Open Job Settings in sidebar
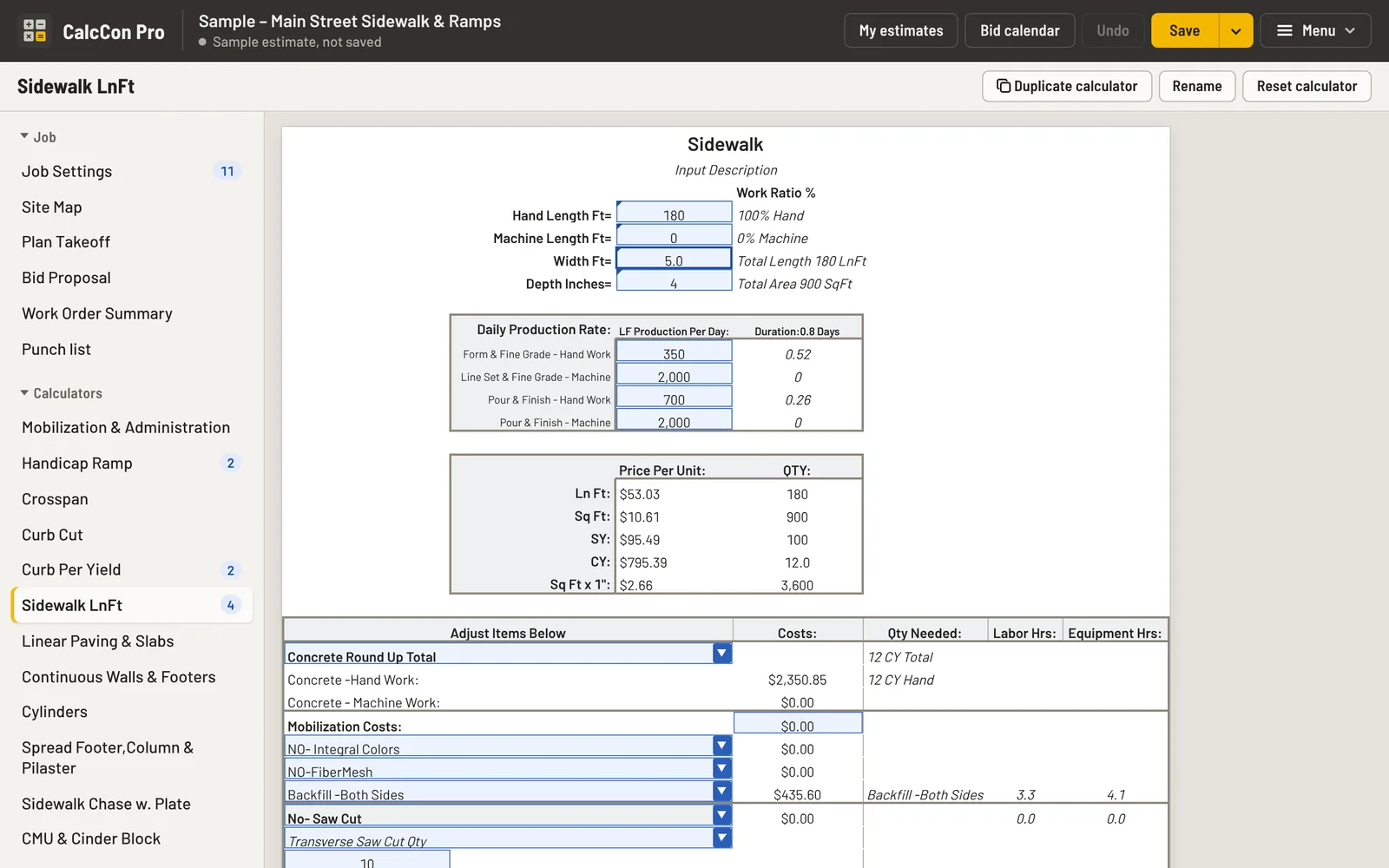Image resolution: width=1389 pixels, height=868 pixels. (x=132, y=172)
